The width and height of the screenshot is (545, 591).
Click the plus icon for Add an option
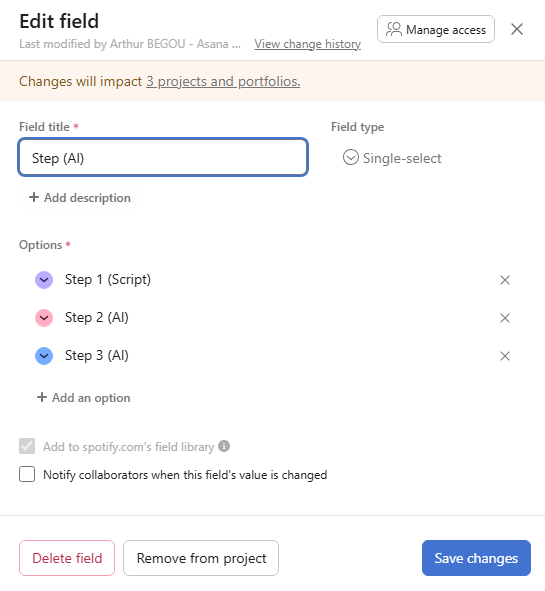[x=42, y=397]
